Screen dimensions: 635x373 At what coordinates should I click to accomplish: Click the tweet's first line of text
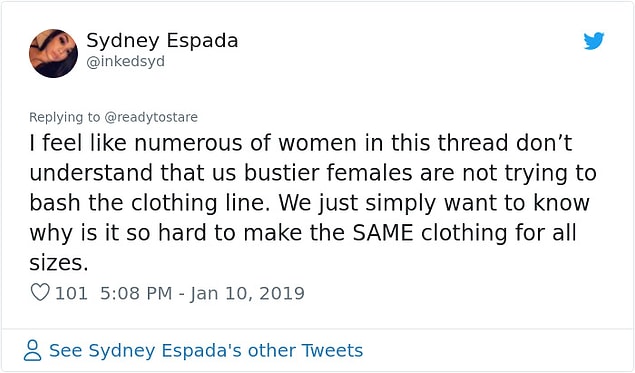coord(300,143)
